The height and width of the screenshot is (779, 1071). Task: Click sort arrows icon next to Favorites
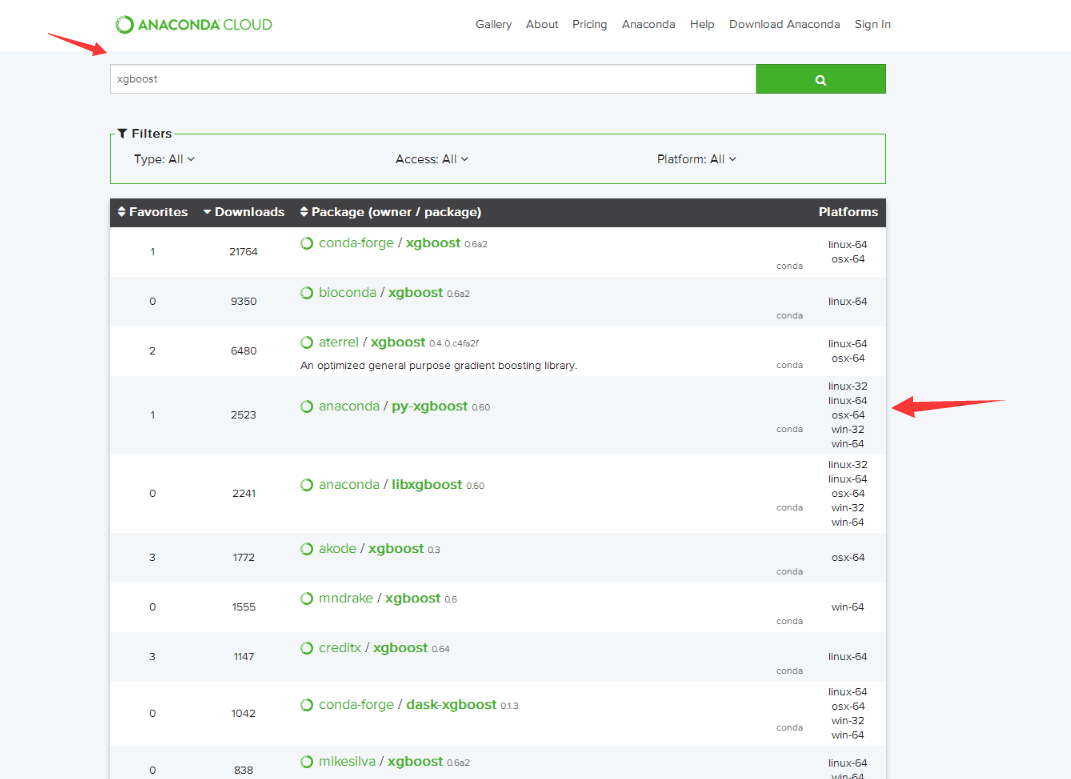tap(122, 212)
